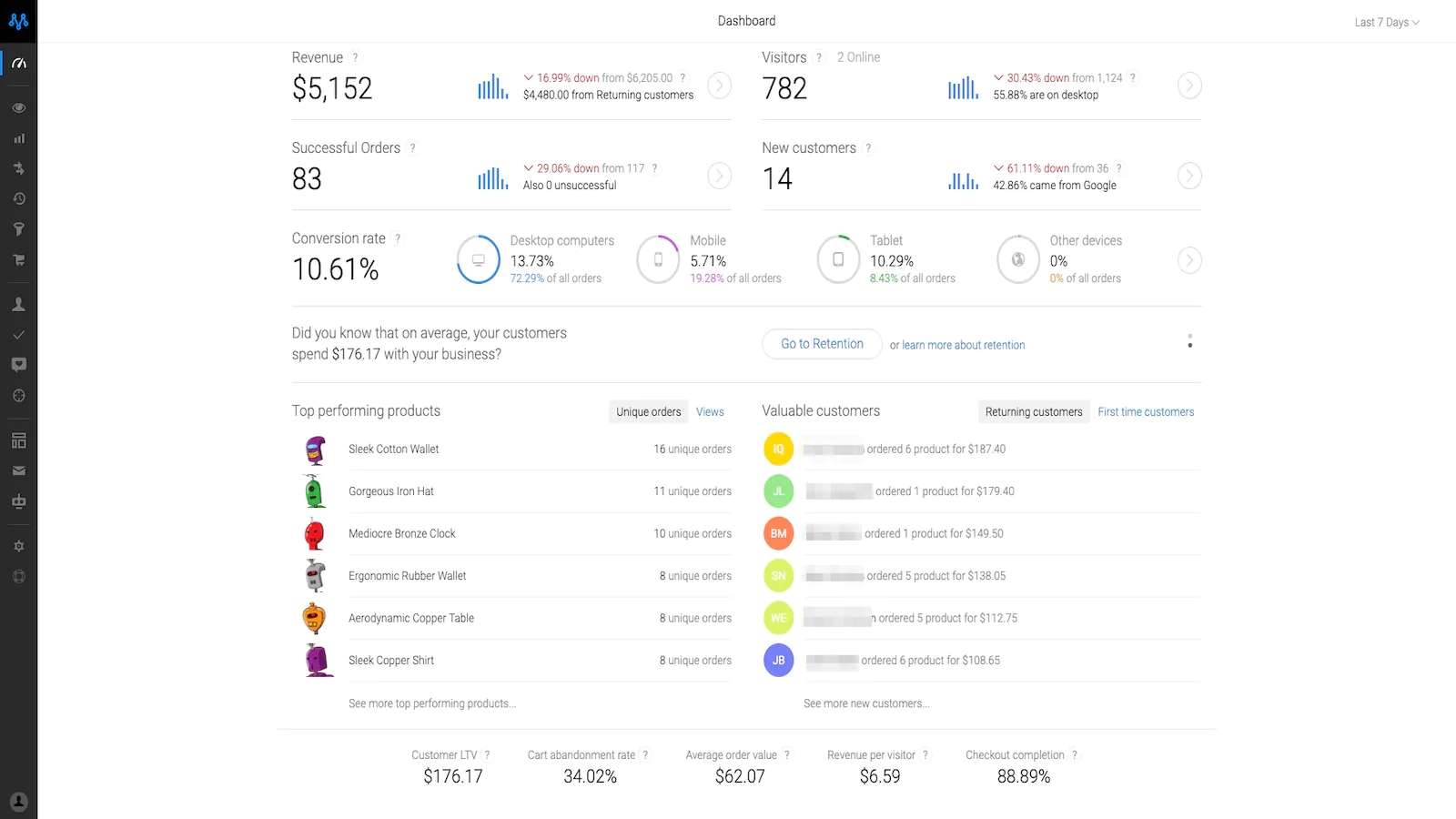Click the Desktop computers conversion circle
This screenshot has width=1456, height=819.
[479, 259]
